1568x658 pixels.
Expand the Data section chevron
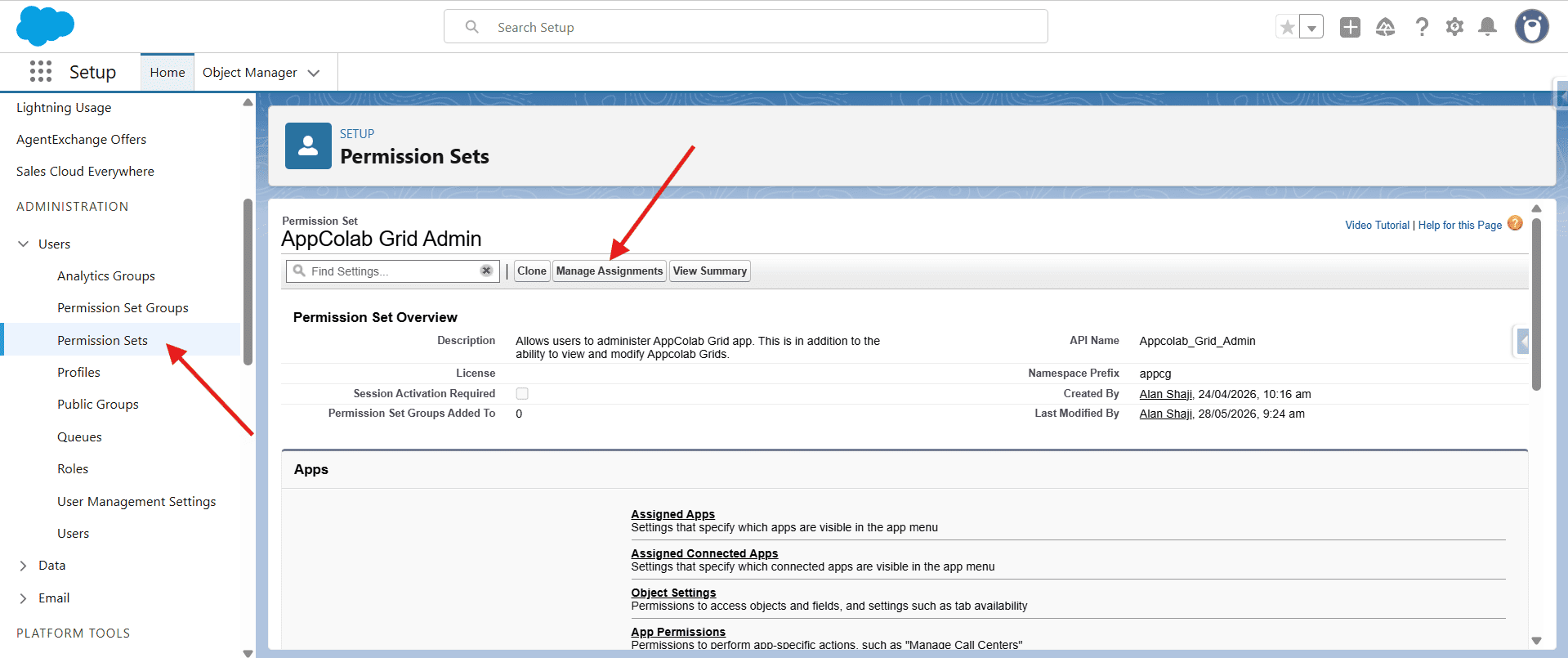coord(24,566)
